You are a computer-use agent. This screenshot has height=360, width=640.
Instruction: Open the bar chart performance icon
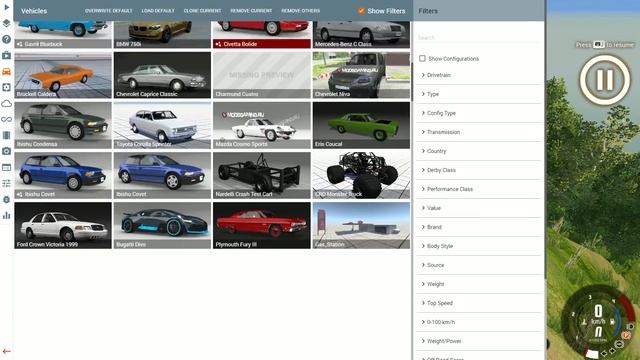(7, 215)
